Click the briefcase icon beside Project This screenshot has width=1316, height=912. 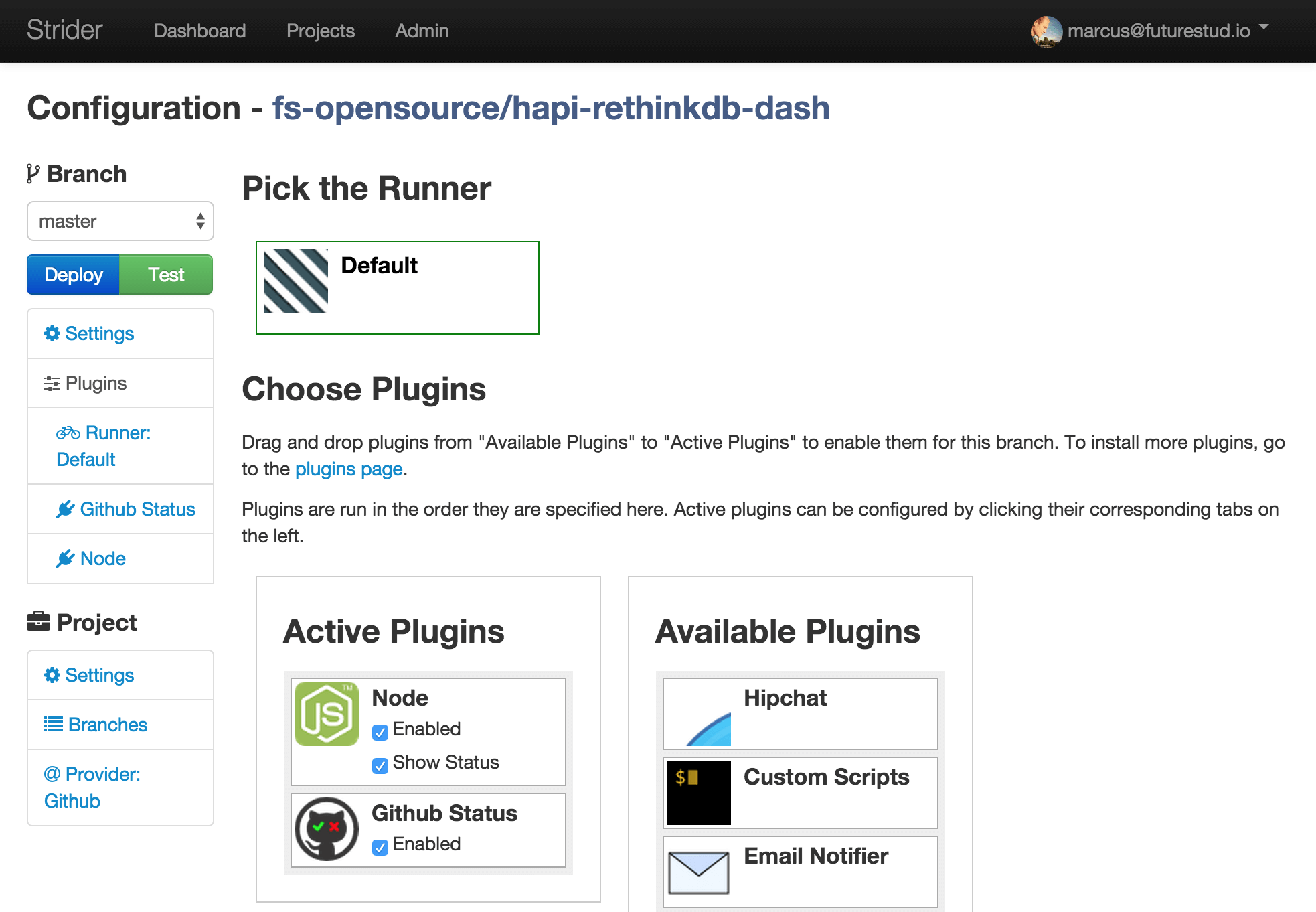point(38,621)
